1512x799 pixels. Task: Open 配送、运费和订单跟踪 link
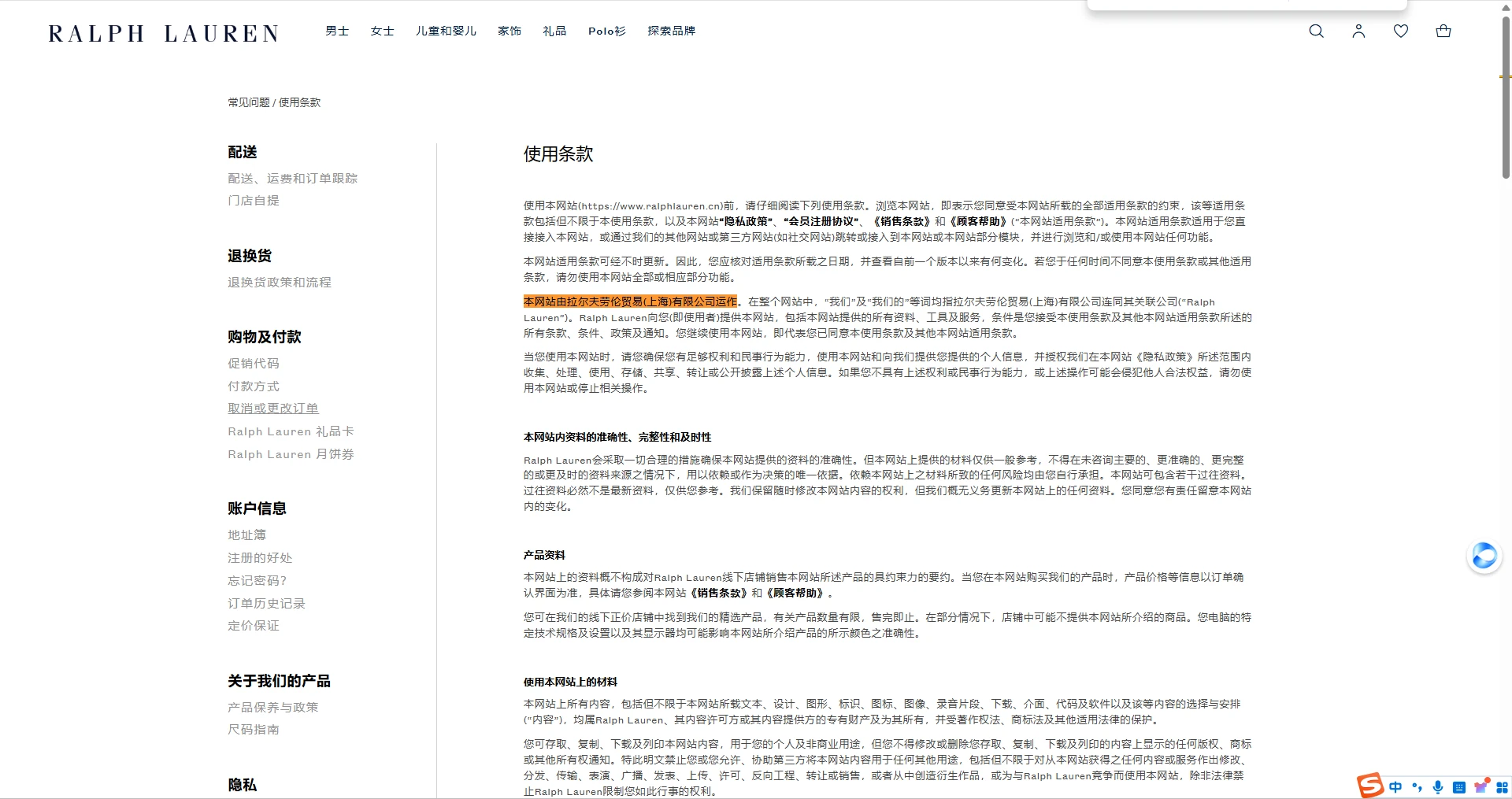(292, 179)
